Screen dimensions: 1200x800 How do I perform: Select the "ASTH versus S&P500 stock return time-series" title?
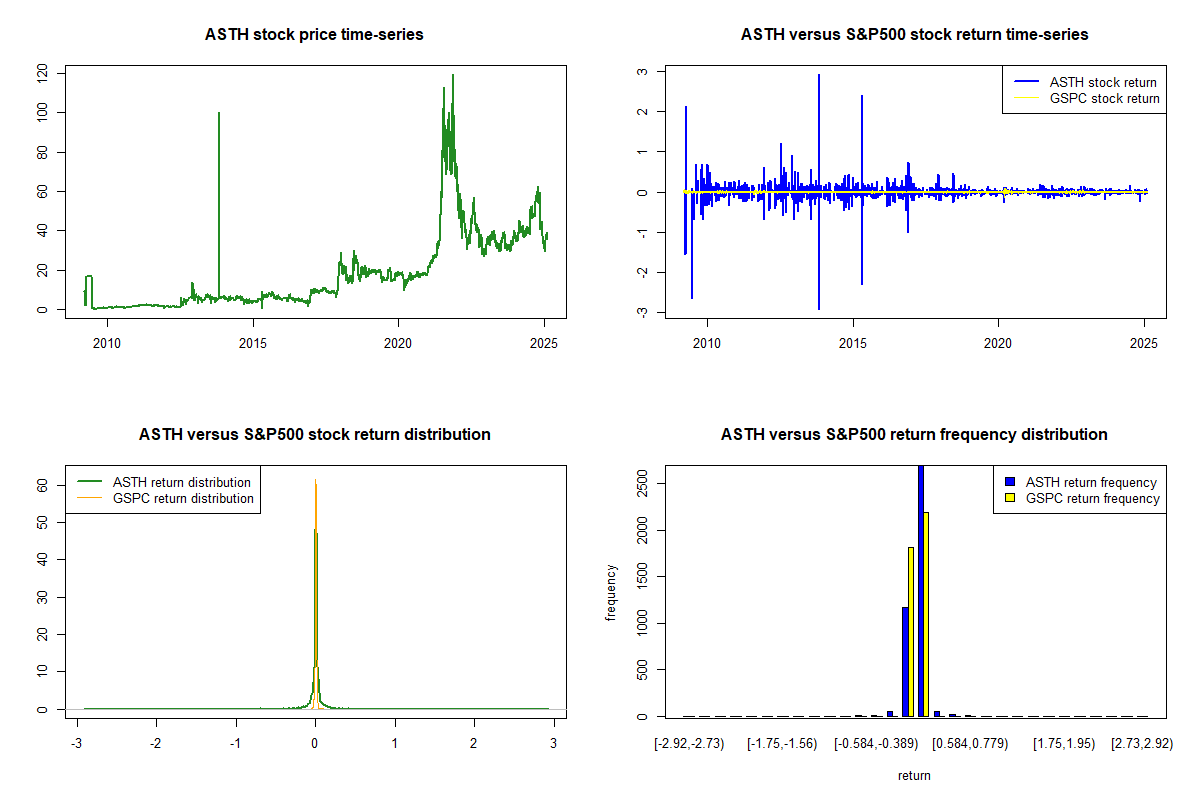click(914, 35)
